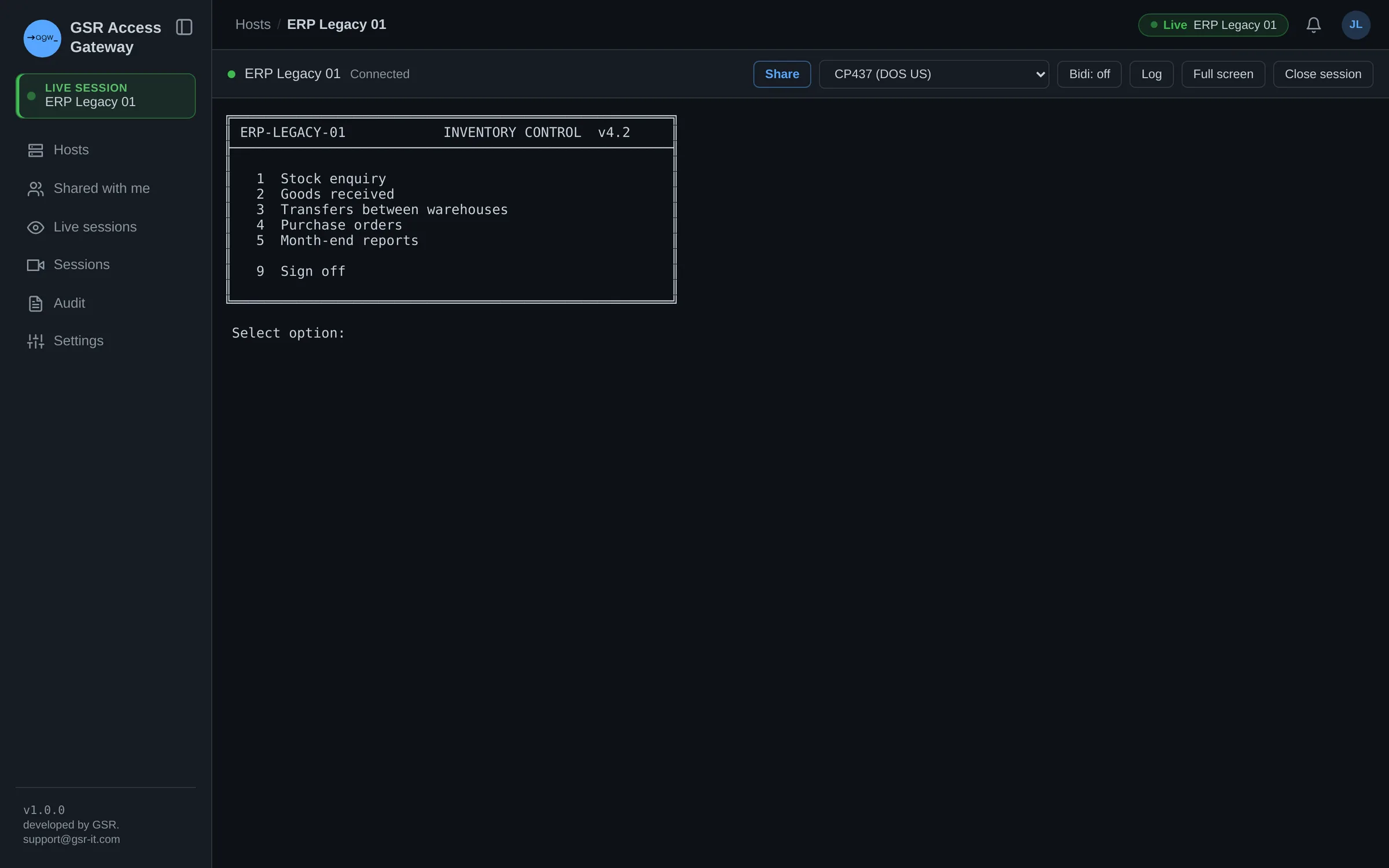This screenshot has height=868, width=1389.
Task: Click the ERP-LEGACY-01 terminal header text
Action: (x=293, y=133)
